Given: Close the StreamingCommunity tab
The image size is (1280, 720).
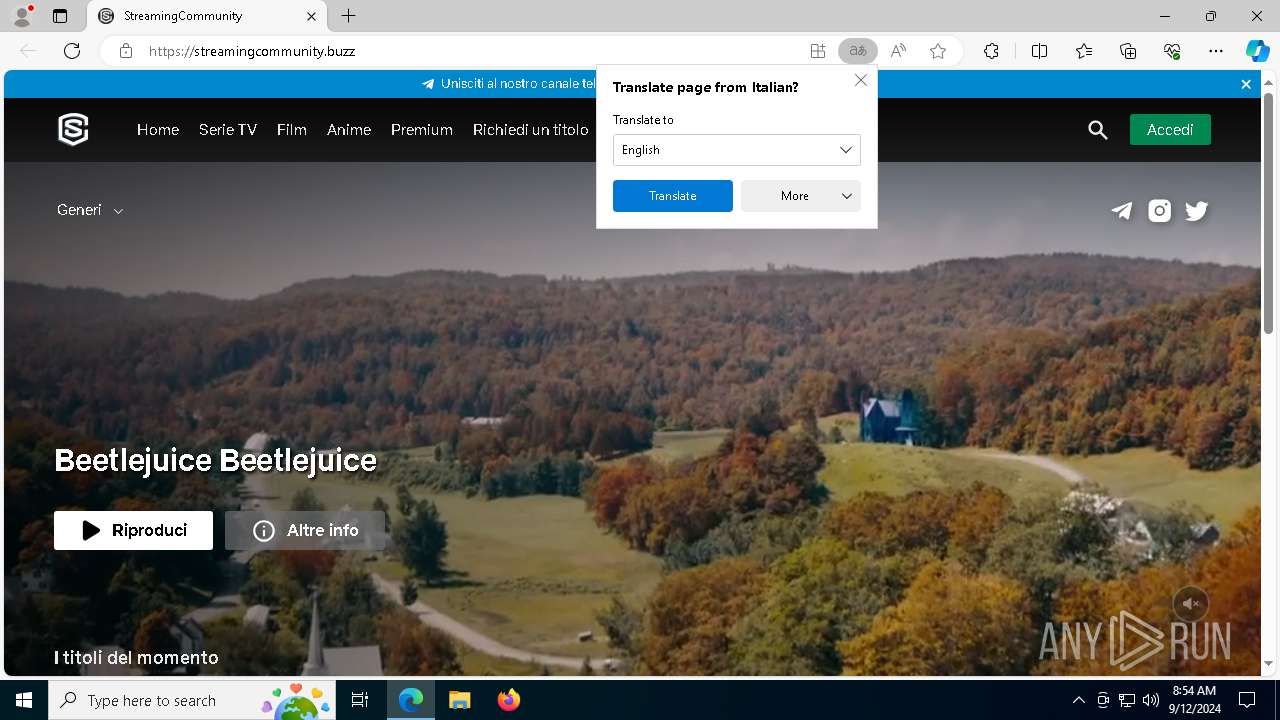Looking at the screenshot, I should [311, 16].
